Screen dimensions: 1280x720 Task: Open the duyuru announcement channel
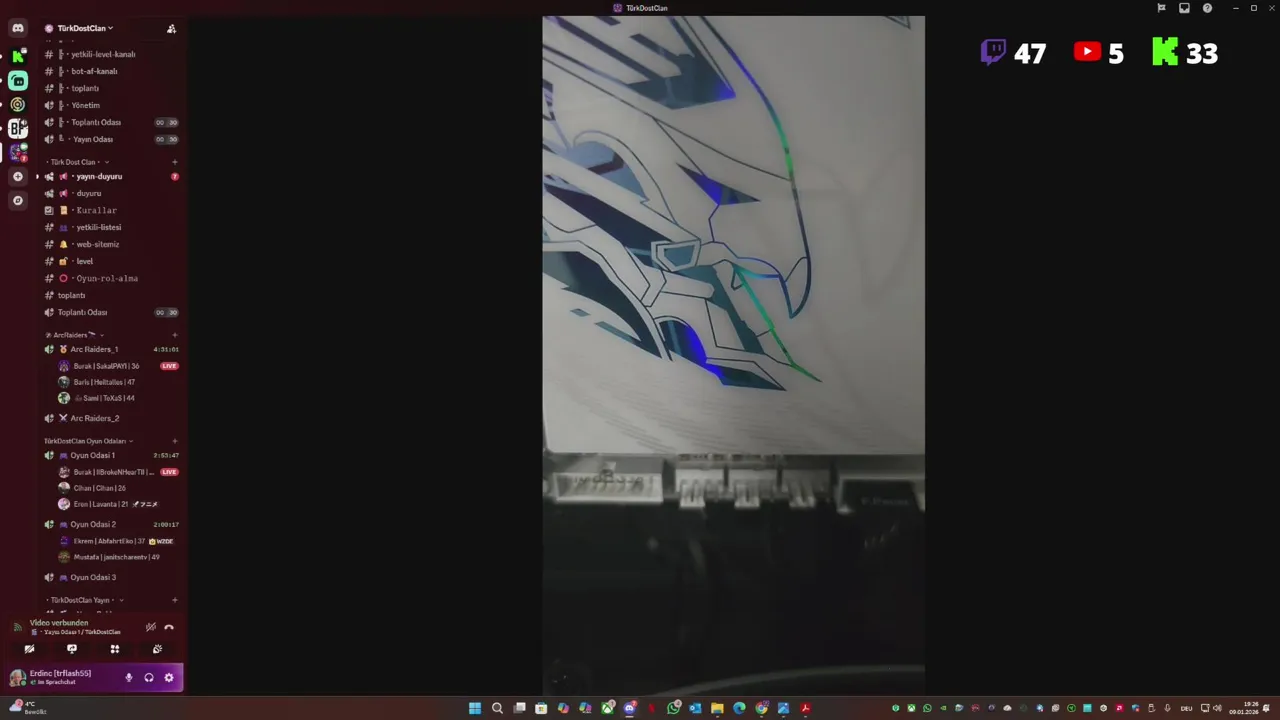coord(110,193)
